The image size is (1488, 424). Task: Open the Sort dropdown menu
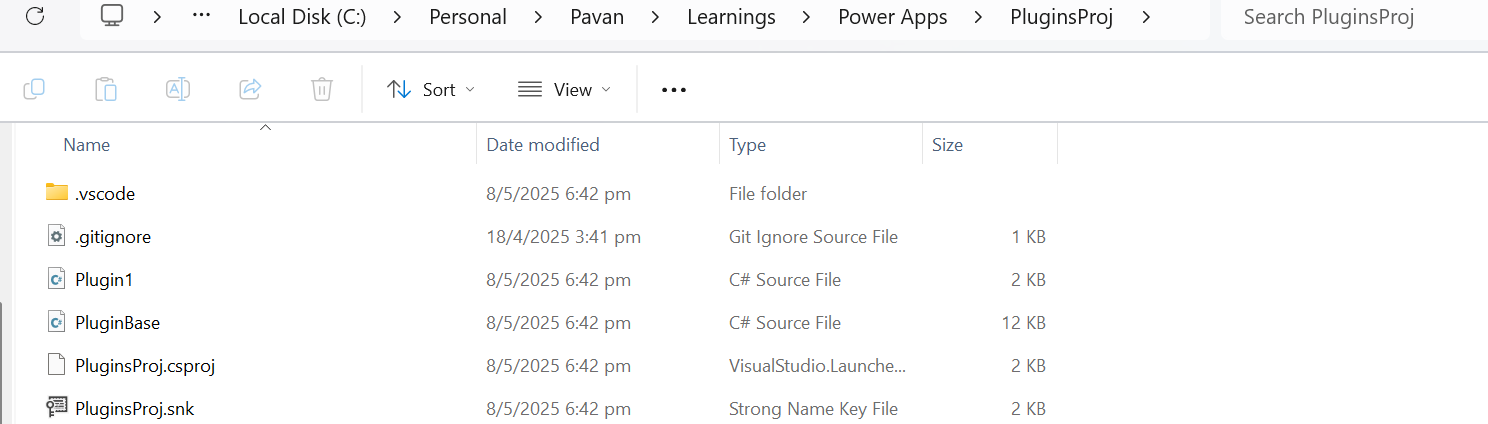coord(431,90)
